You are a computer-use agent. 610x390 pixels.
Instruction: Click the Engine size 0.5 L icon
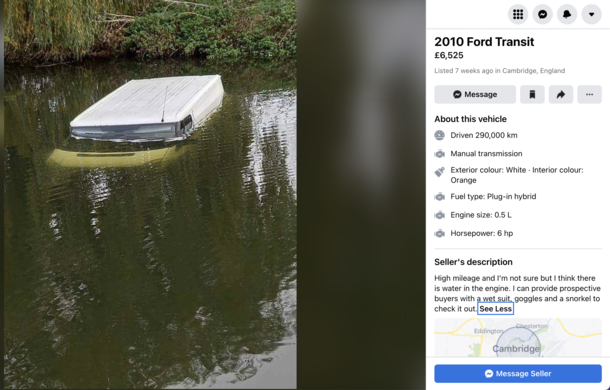[440, 215]
